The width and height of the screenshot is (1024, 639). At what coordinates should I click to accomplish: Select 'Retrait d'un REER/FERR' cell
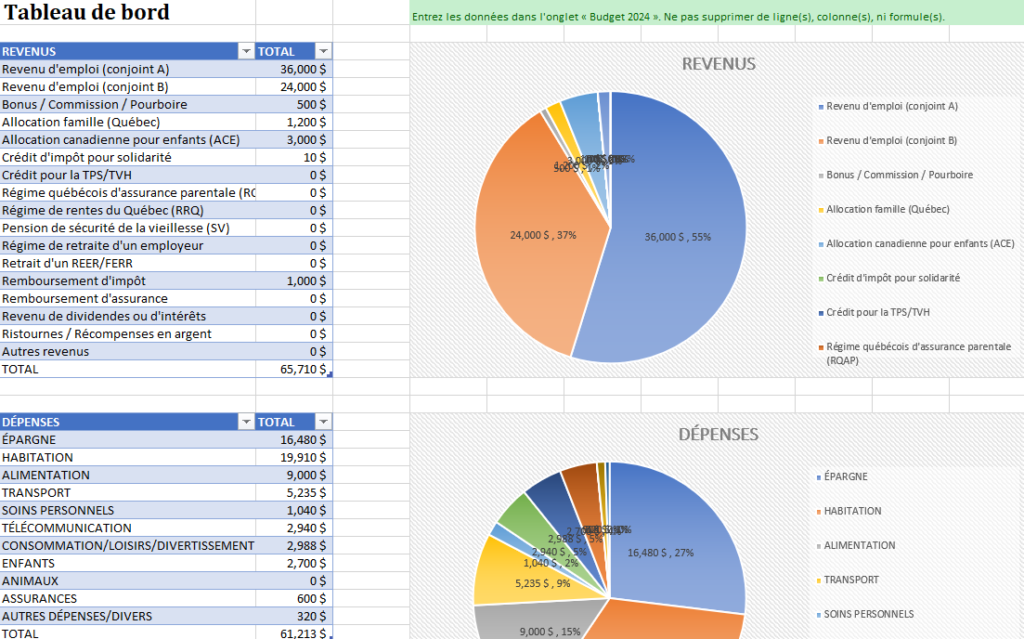coord(128,263)
